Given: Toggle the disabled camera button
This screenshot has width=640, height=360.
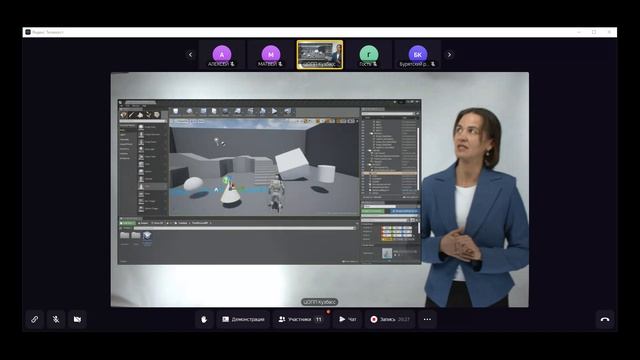Looking at the screenshot, I should (x=77, y=319).
